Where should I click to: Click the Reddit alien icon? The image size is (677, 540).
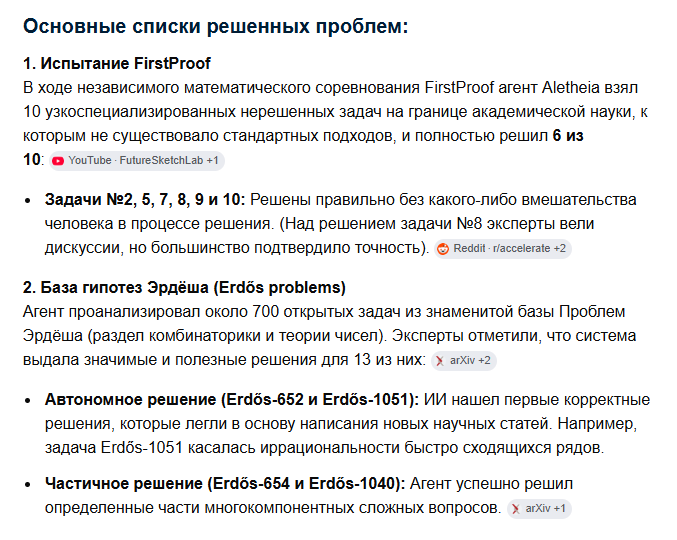(443, 249)
